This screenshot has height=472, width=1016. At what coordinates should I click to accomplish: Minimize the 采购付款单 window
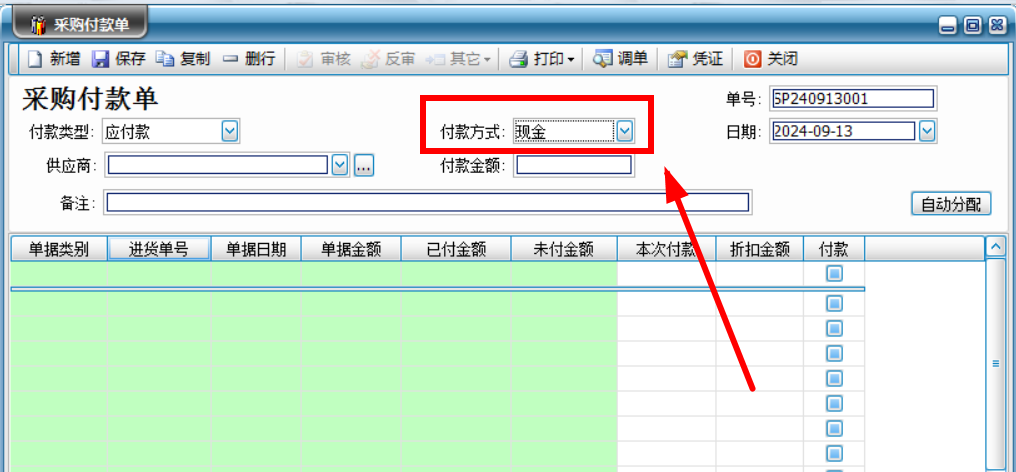948,27
